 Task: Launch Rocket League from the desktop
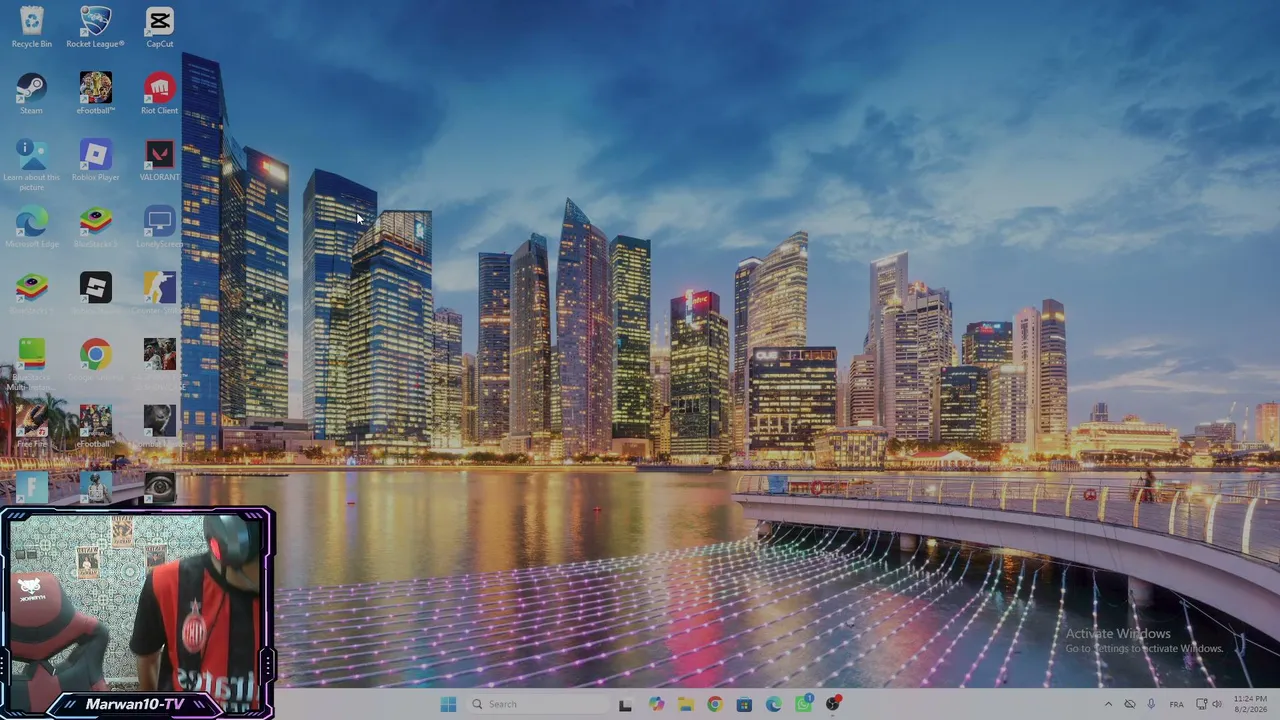point(96,27)
